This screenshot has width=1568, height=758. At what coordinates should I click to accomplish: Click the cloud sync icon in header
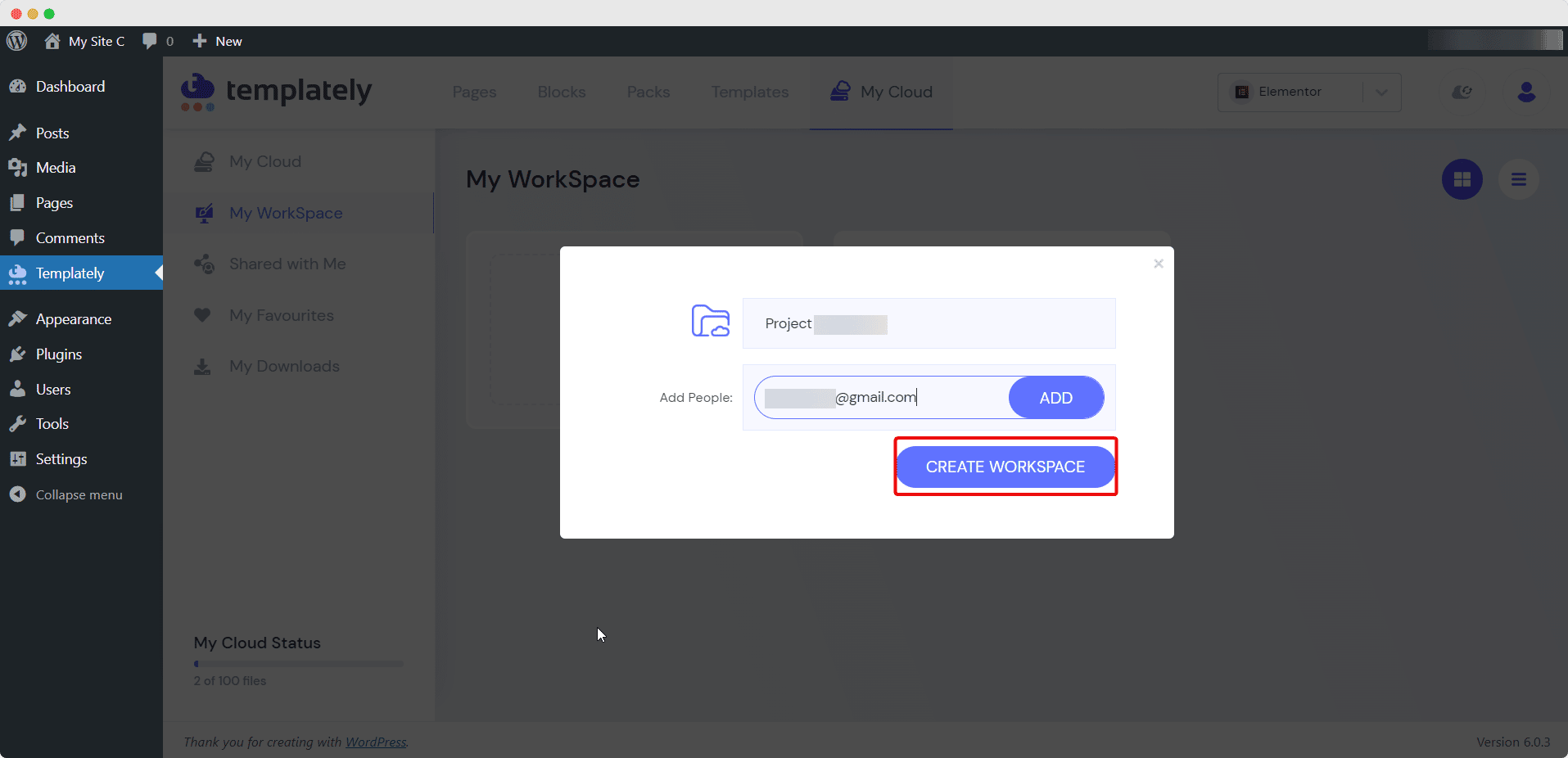[1462, 92]
